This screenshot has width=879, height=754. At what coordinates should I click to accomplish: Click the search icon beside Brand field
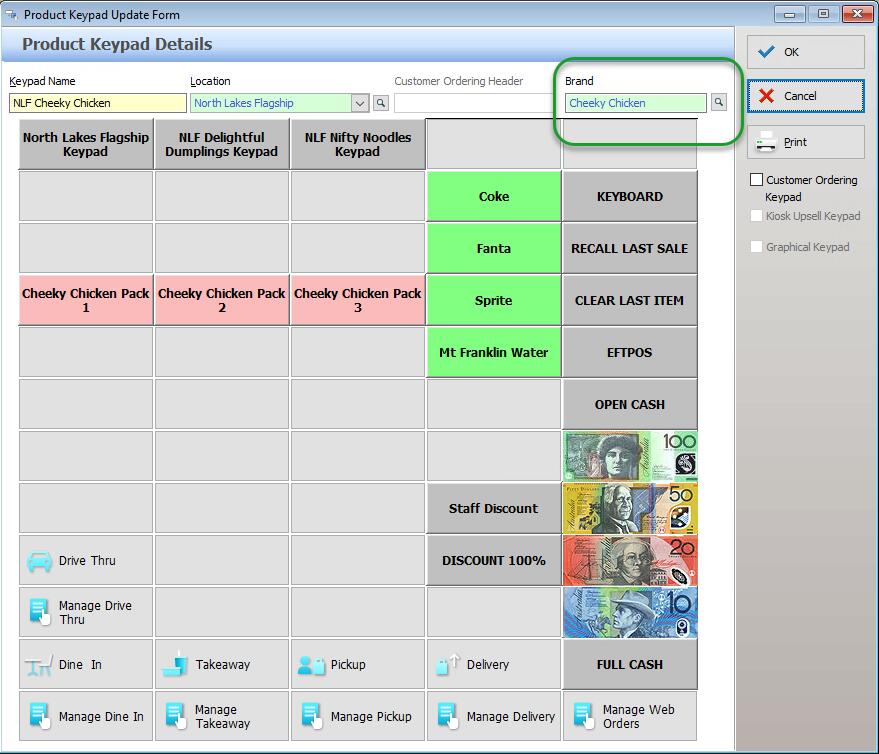[718, 103]
